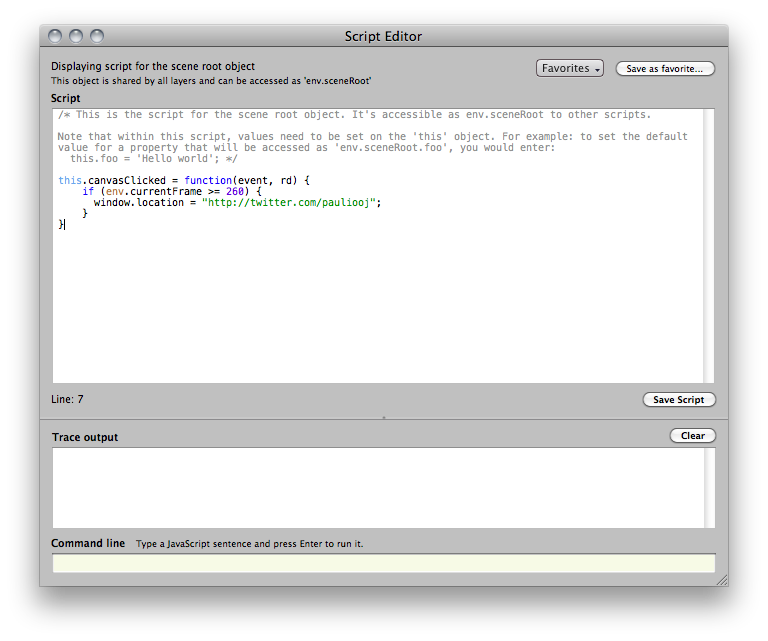The height and width of the screenshot is (641, 768).
Task: Click the Save as favorite button
Action: tap(665, 69)
